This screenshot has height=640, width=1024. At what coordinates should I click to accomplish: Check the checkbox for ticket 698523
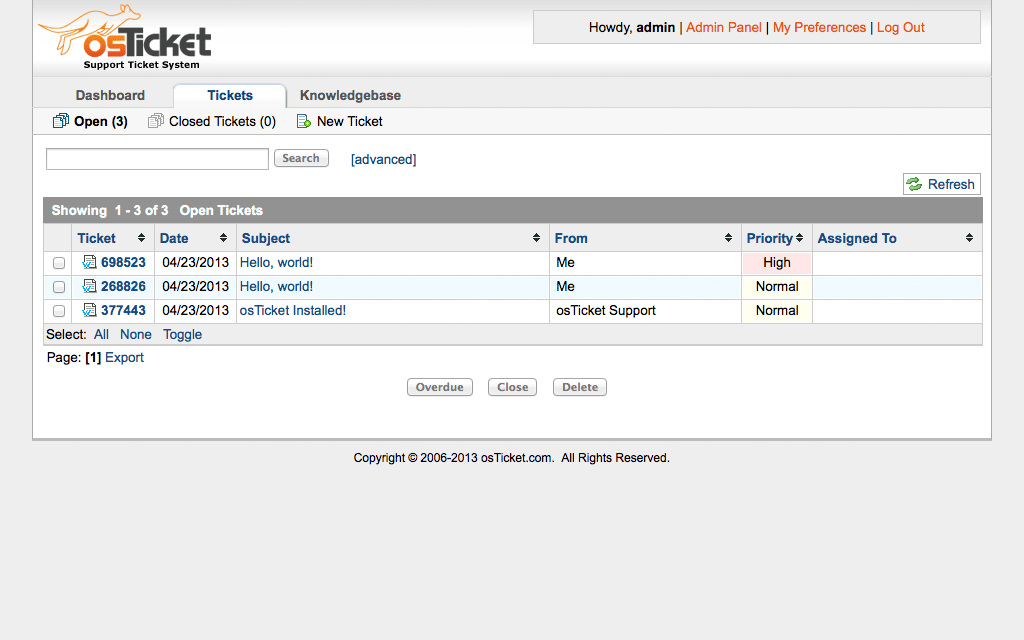(58, 262)
